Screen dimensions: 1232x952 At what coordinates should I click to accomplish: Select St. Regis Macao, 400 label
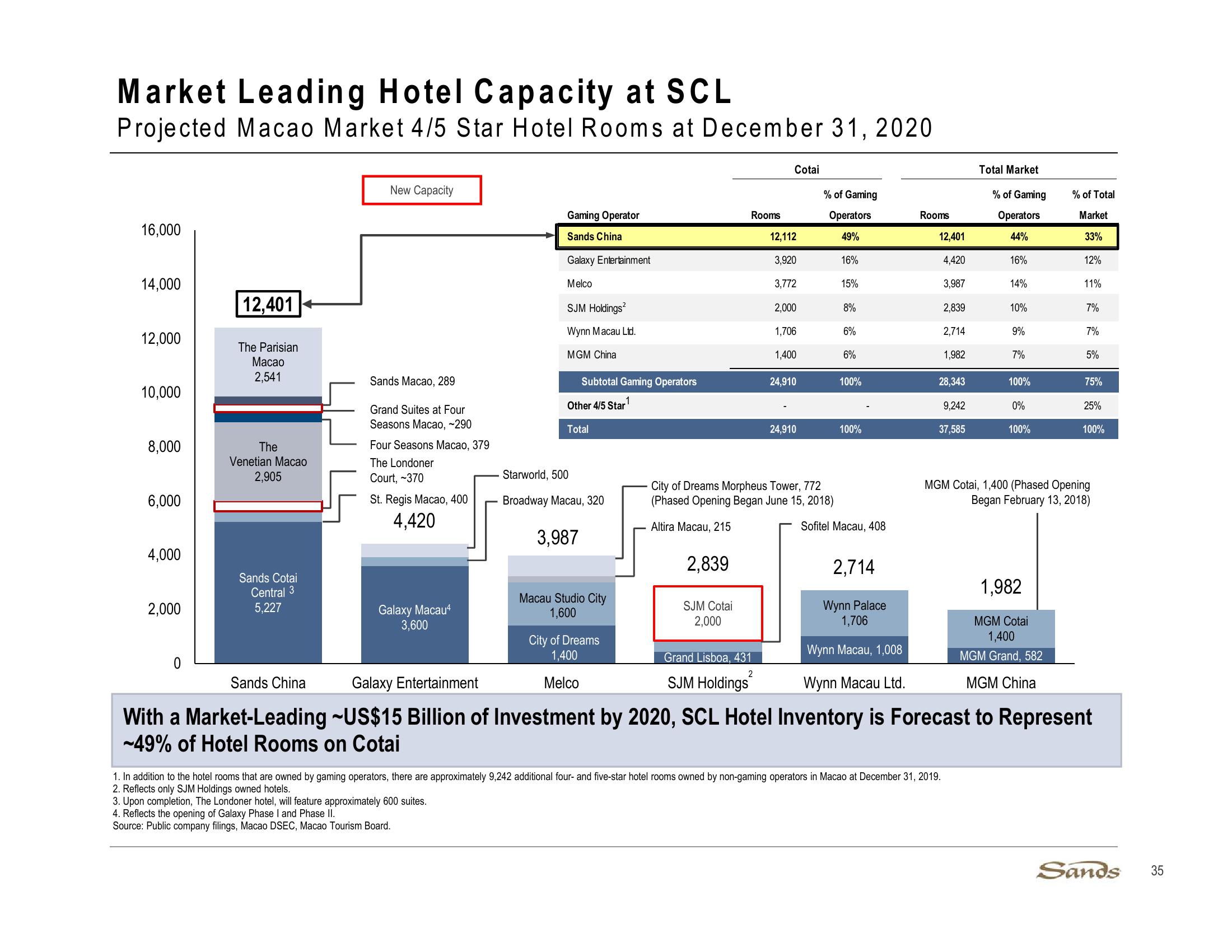[418, 499]
